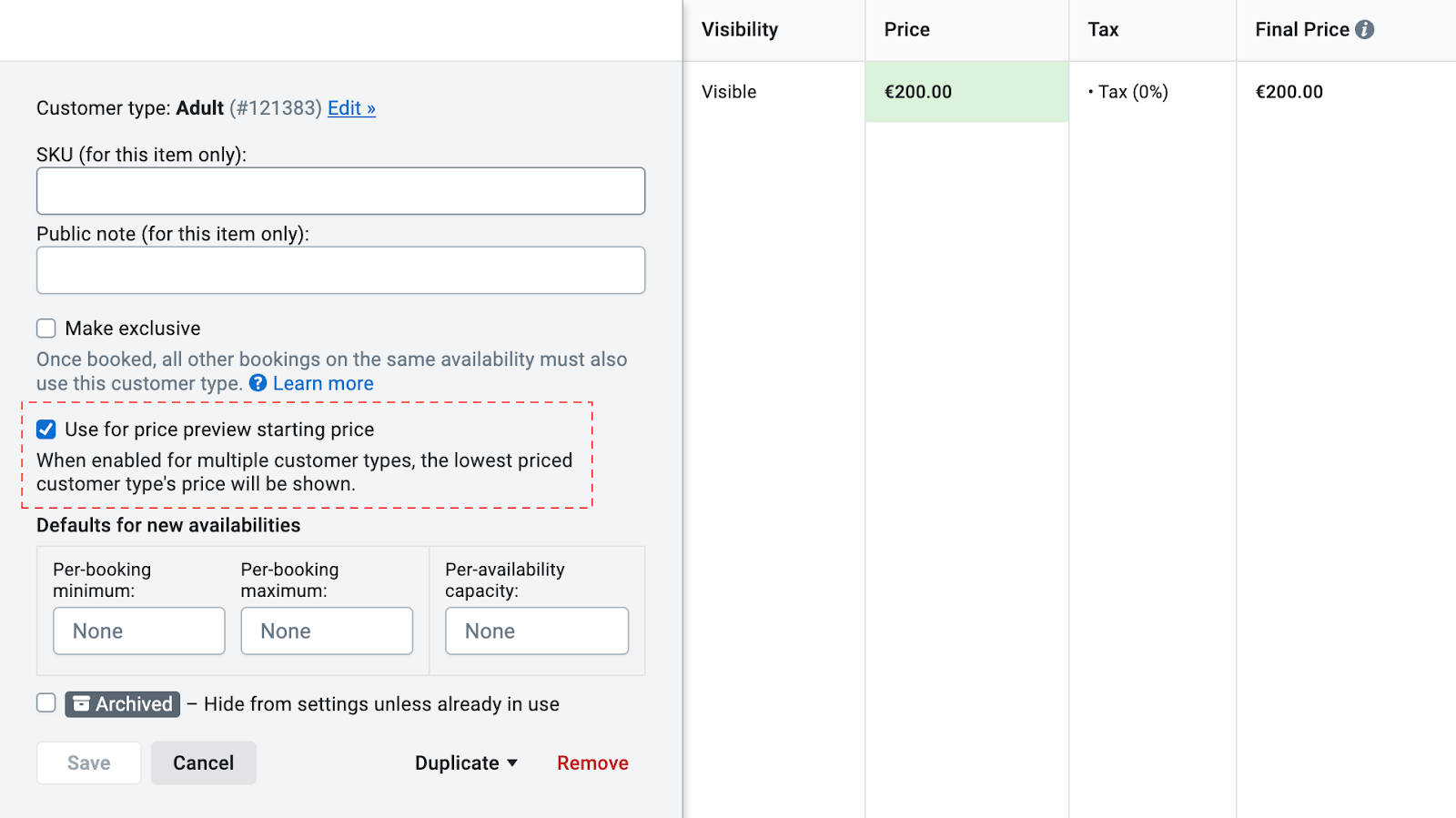Enable the Make exclusive checkbox
Image resolution: width=1456 pixels, height=818 pixels.
(46, 328)
